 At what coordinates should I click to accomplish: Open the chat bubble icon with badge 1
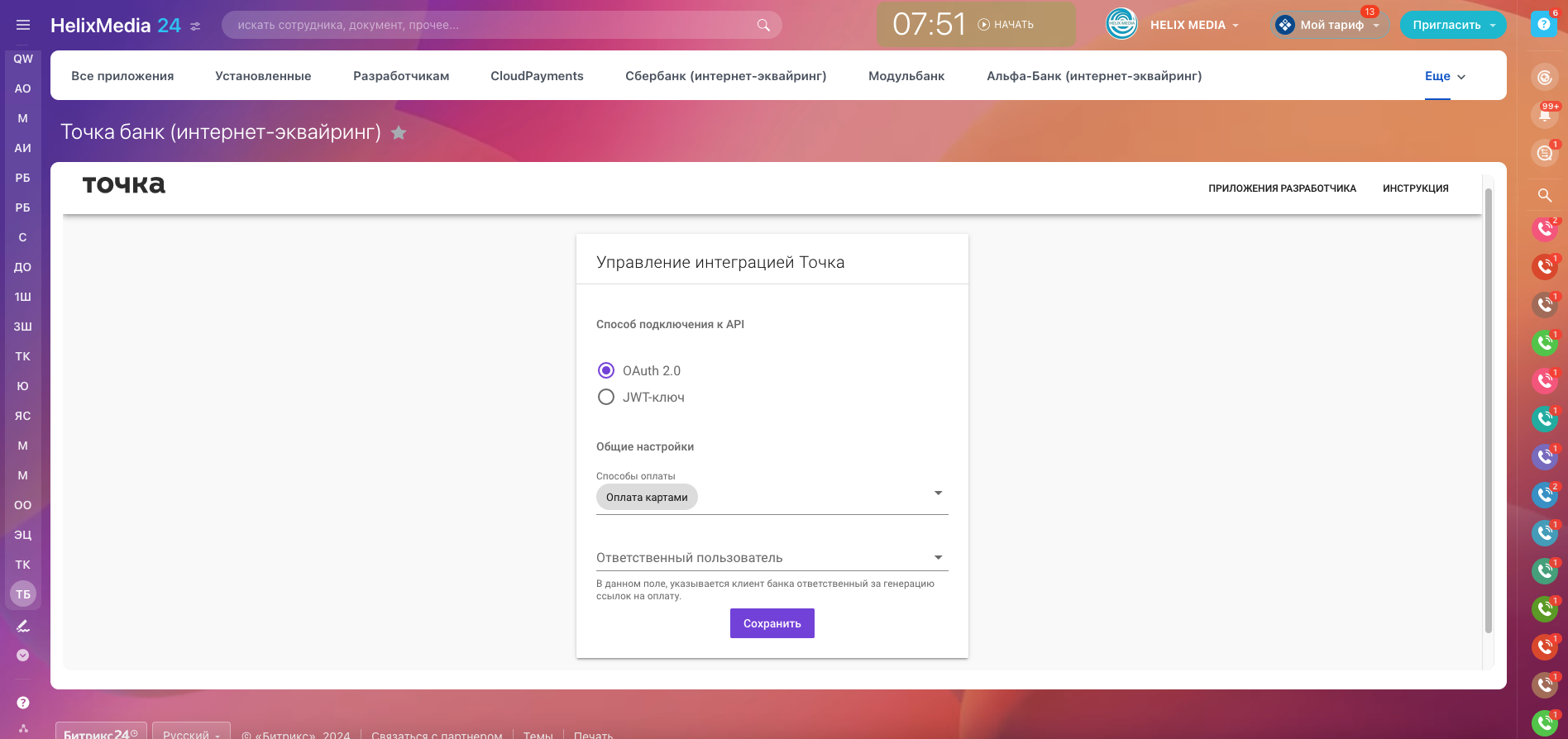(1544, 153)
